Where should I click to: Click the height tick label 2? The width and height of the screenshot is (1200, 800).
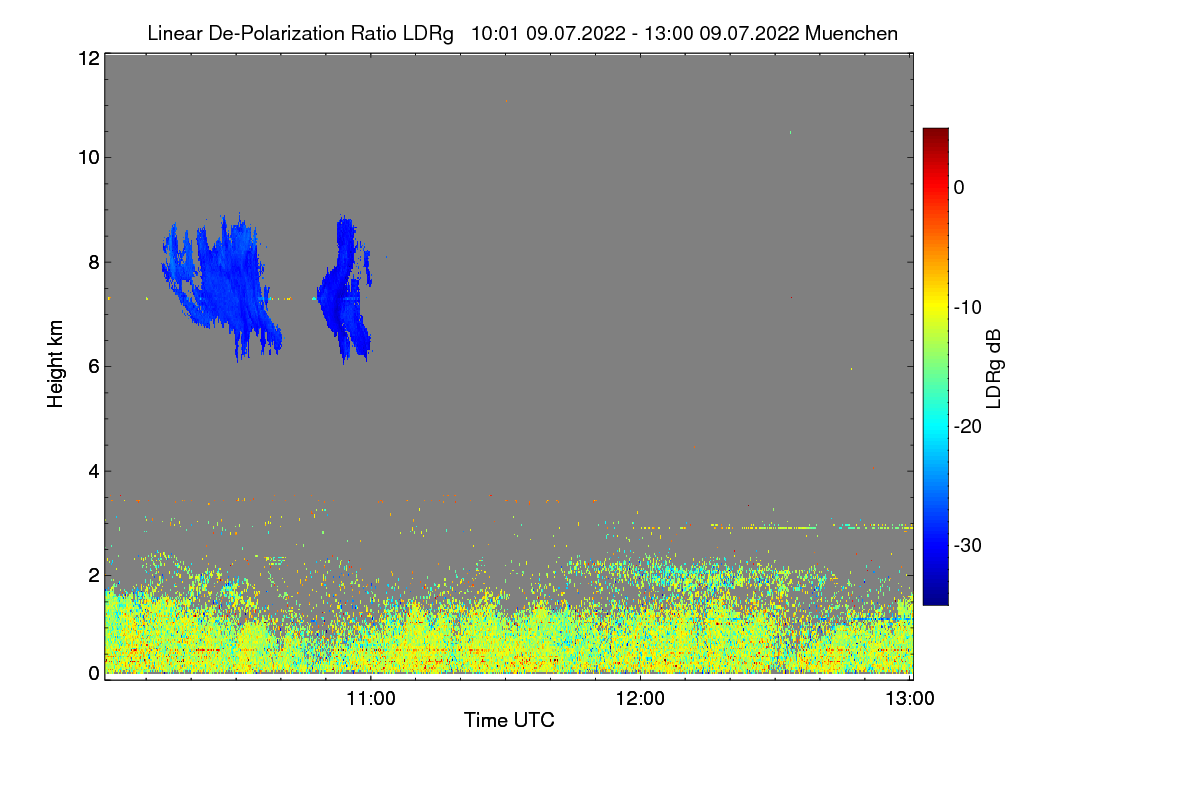[x=93, y=575]
